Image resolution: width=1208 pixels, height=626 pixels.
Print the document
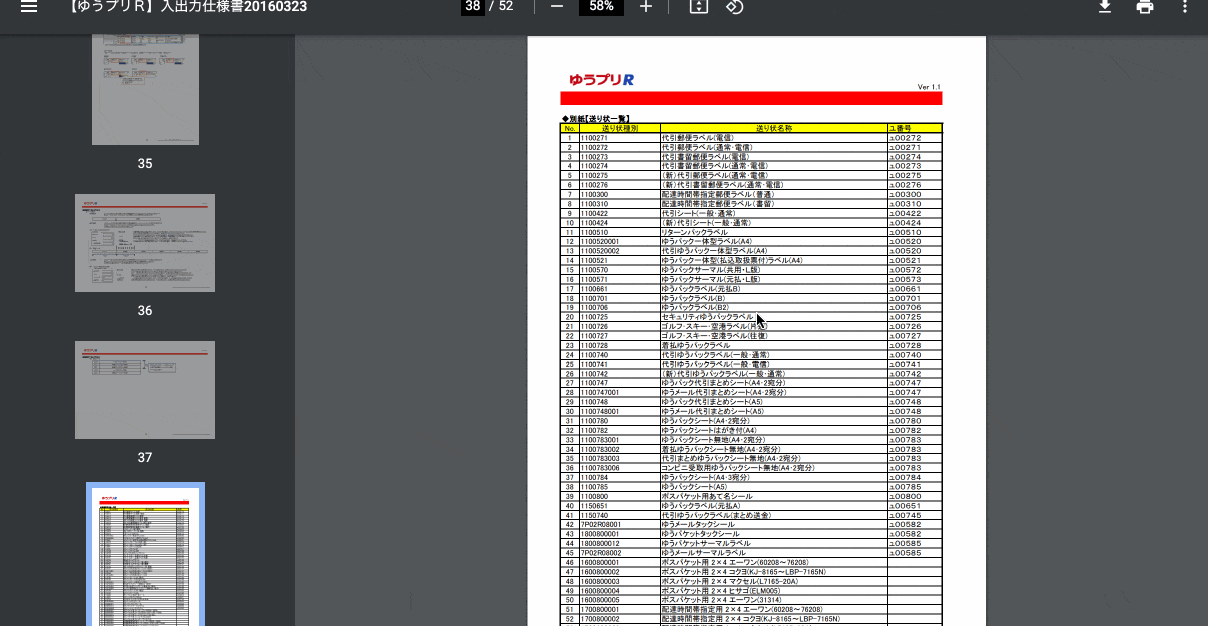point(1145,7)
